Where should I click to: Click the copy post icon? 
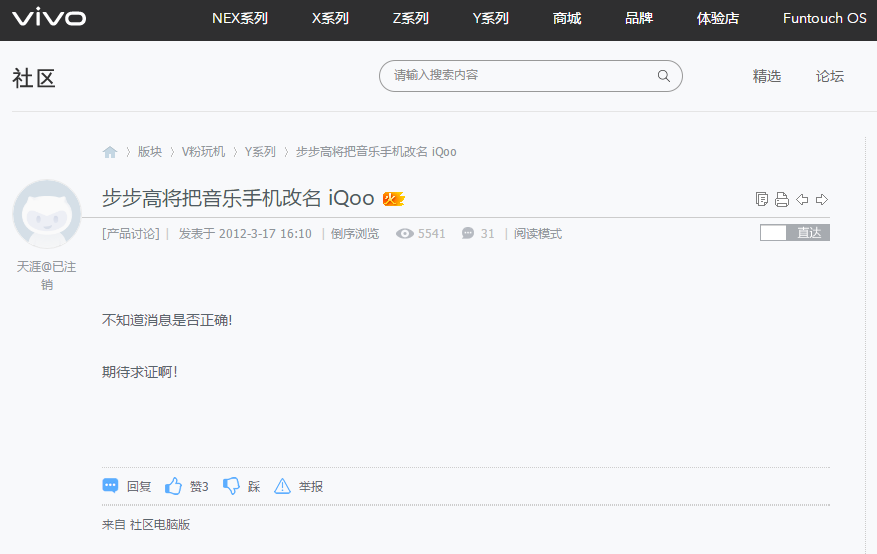coord(761,199)
